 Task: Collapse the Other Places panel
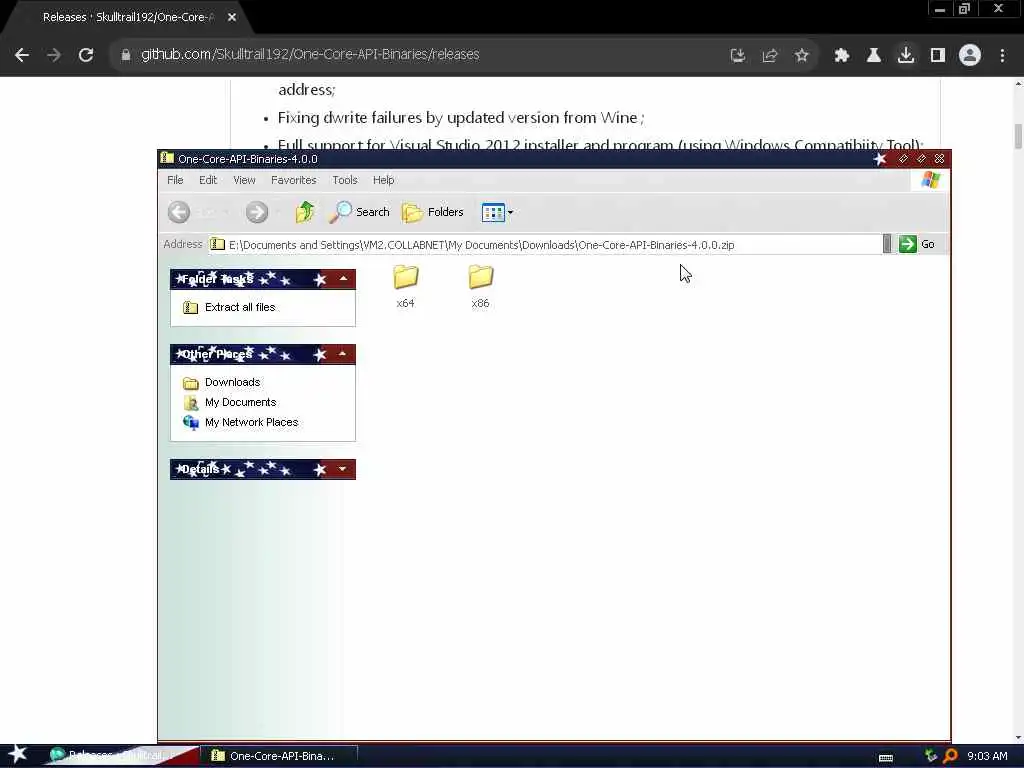pyautogui.click(x=343, y=354)
